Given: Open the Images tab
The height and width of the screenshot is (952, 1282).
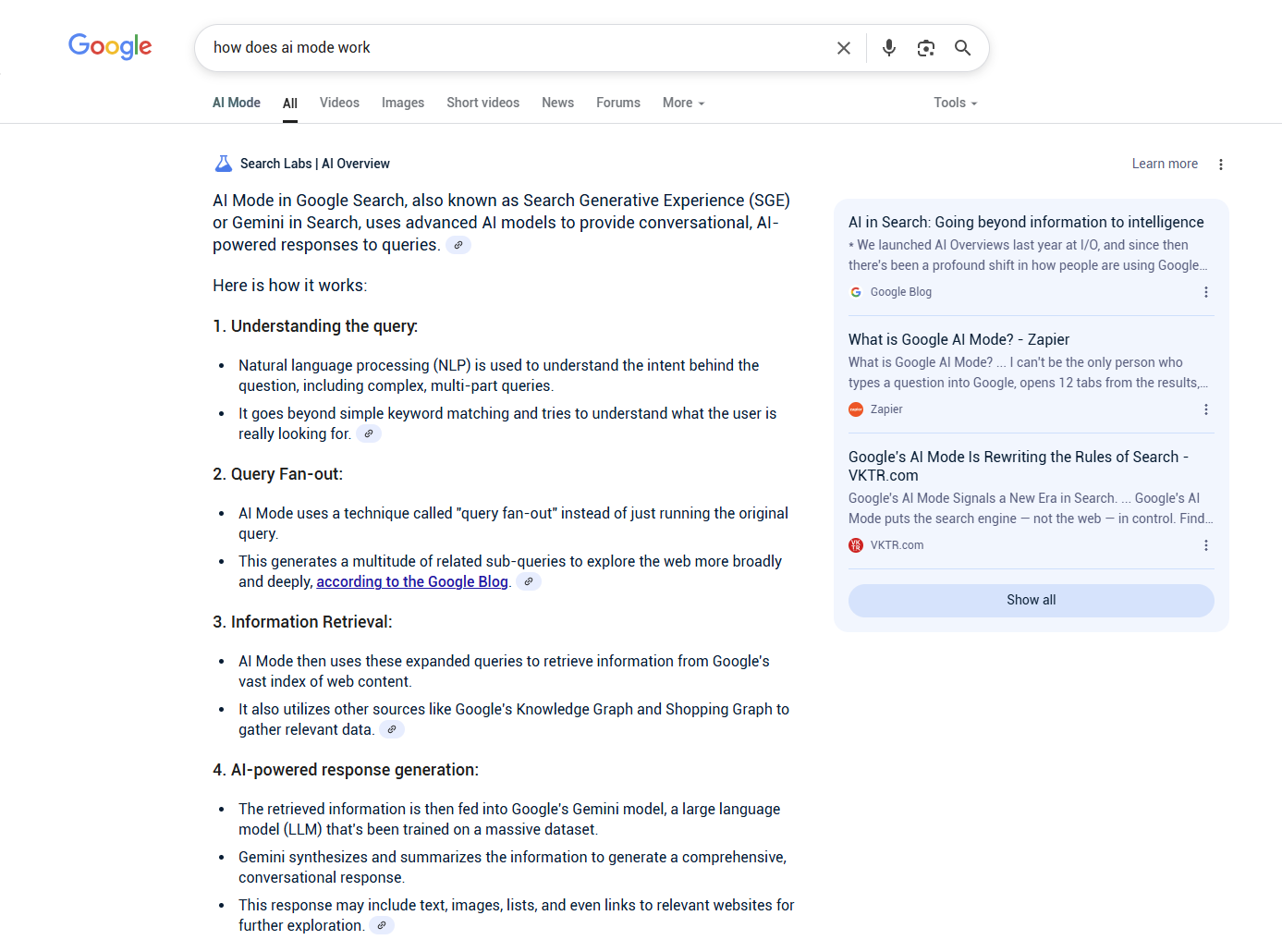Looking at the screenshot, I should coord(403,103).
